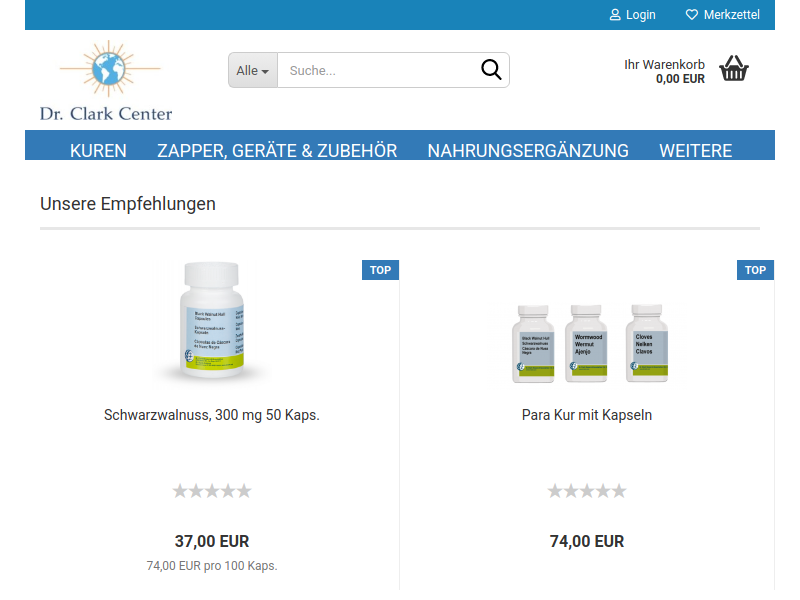Click the search magnifier icon
The image size is (800, 600).
(491, 70)
